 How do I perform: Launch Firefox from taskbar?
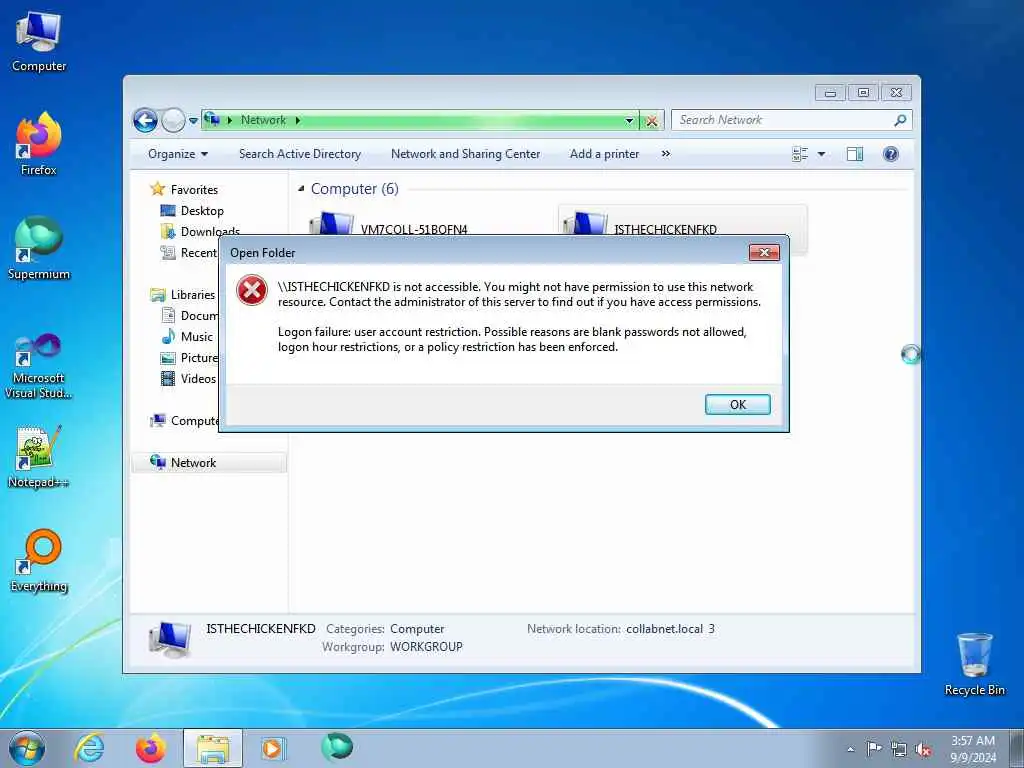150,748
